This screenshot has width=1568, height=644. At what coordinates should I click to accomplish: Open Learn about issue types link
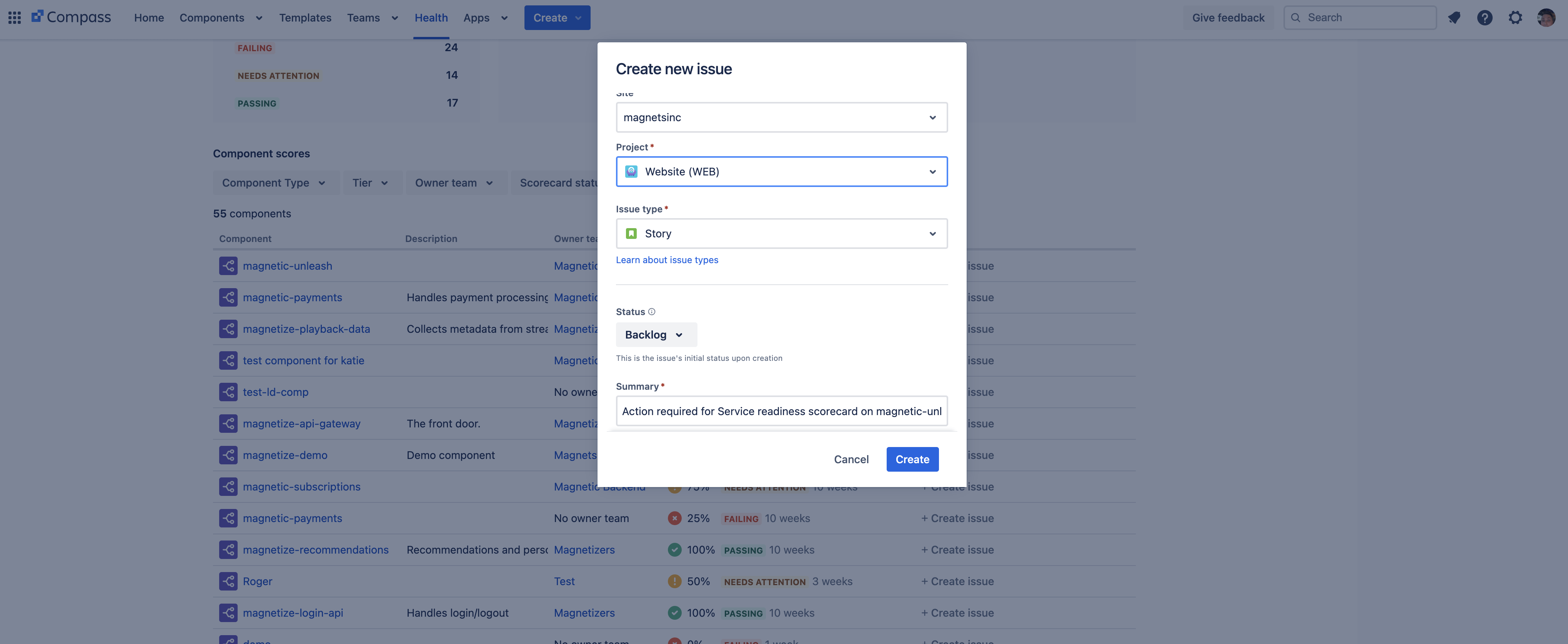coord(667,260)
